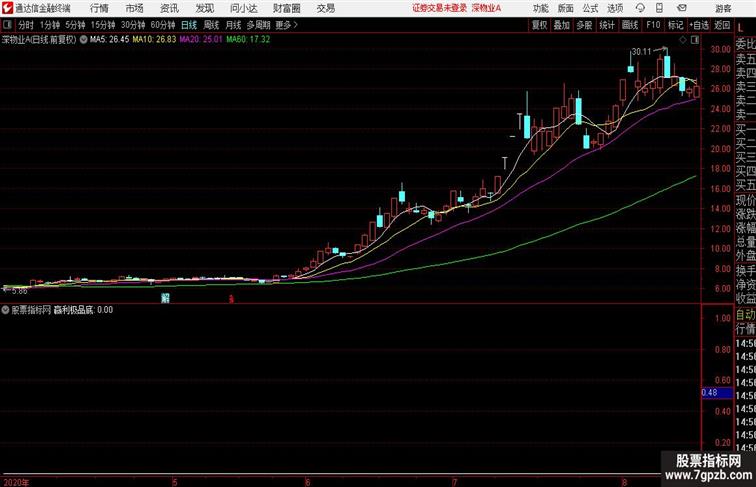756x487 pixels.
Task: Switch to the 5分钟 period tab
Action: point(75,25)
